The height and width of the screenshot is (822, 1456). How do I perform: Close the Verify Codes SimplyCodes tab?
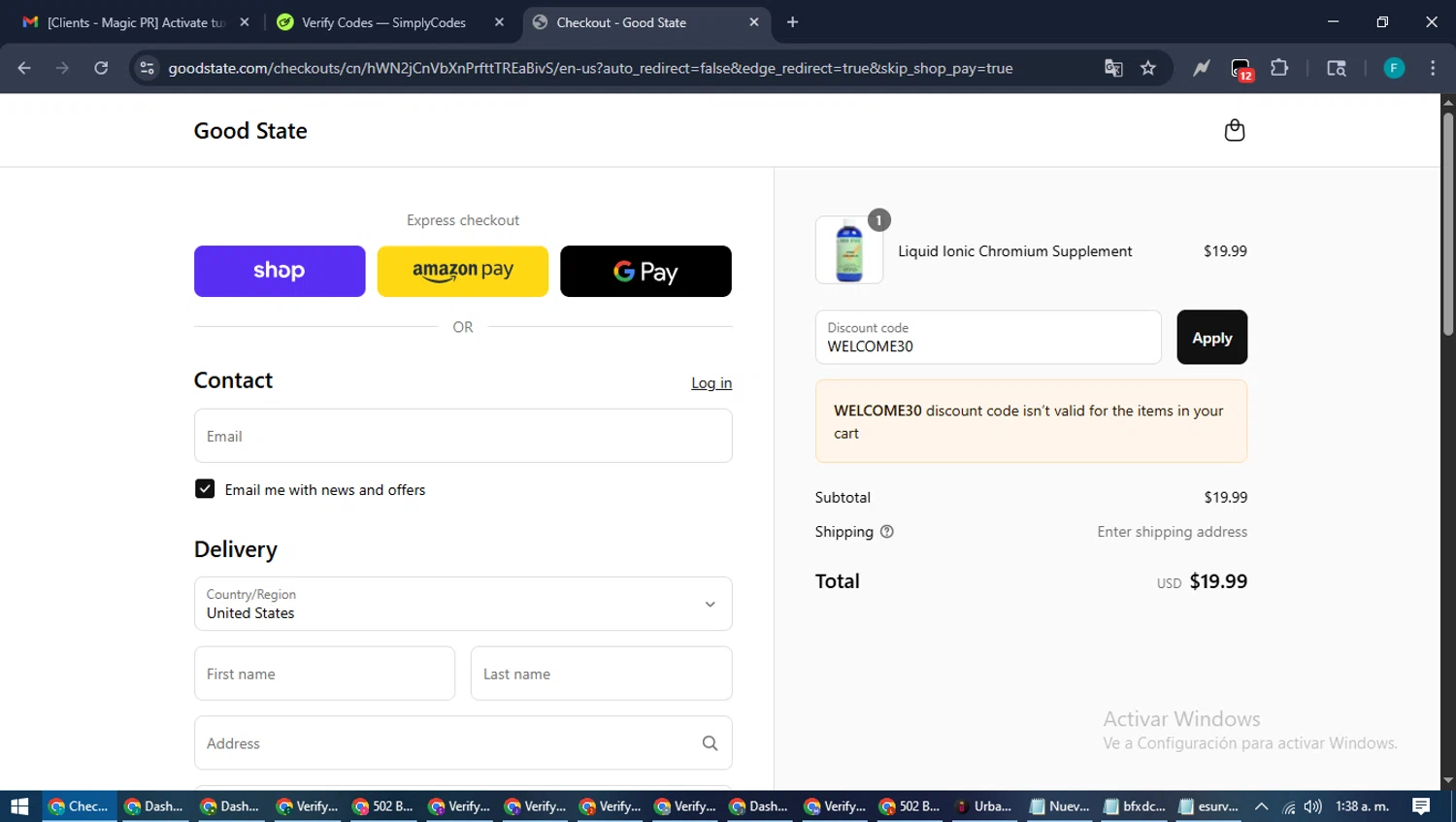coord(499,22)
